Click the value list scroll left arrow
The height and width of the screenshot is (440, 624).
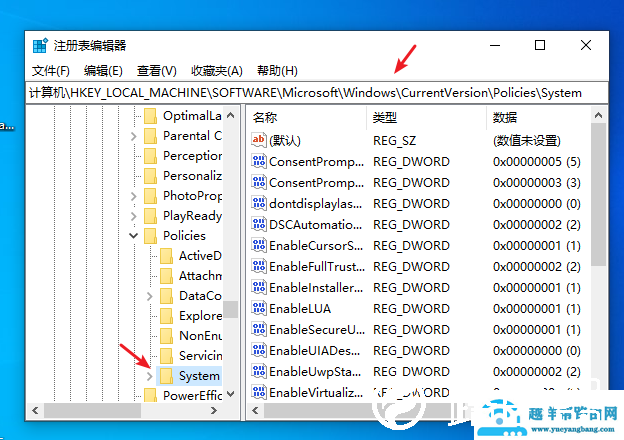point(255,411)
